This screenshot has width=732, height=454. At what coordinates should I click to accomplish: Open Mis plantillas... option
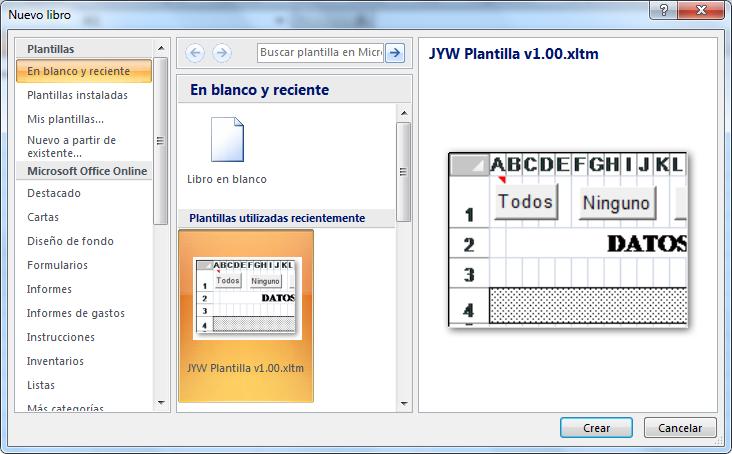66,120
